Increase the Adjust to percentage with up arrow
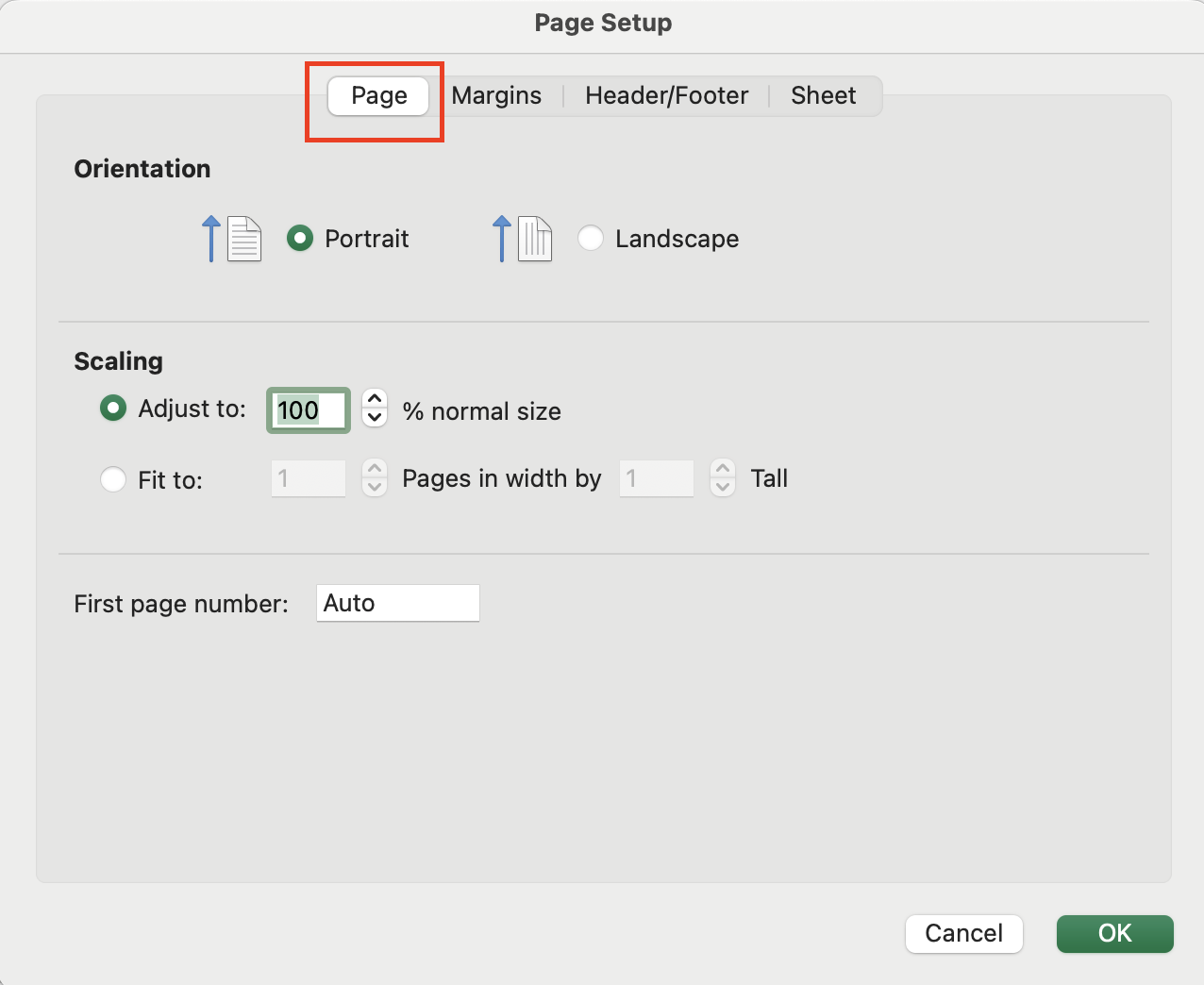1204x985 pixels. (x=375, y=399)
